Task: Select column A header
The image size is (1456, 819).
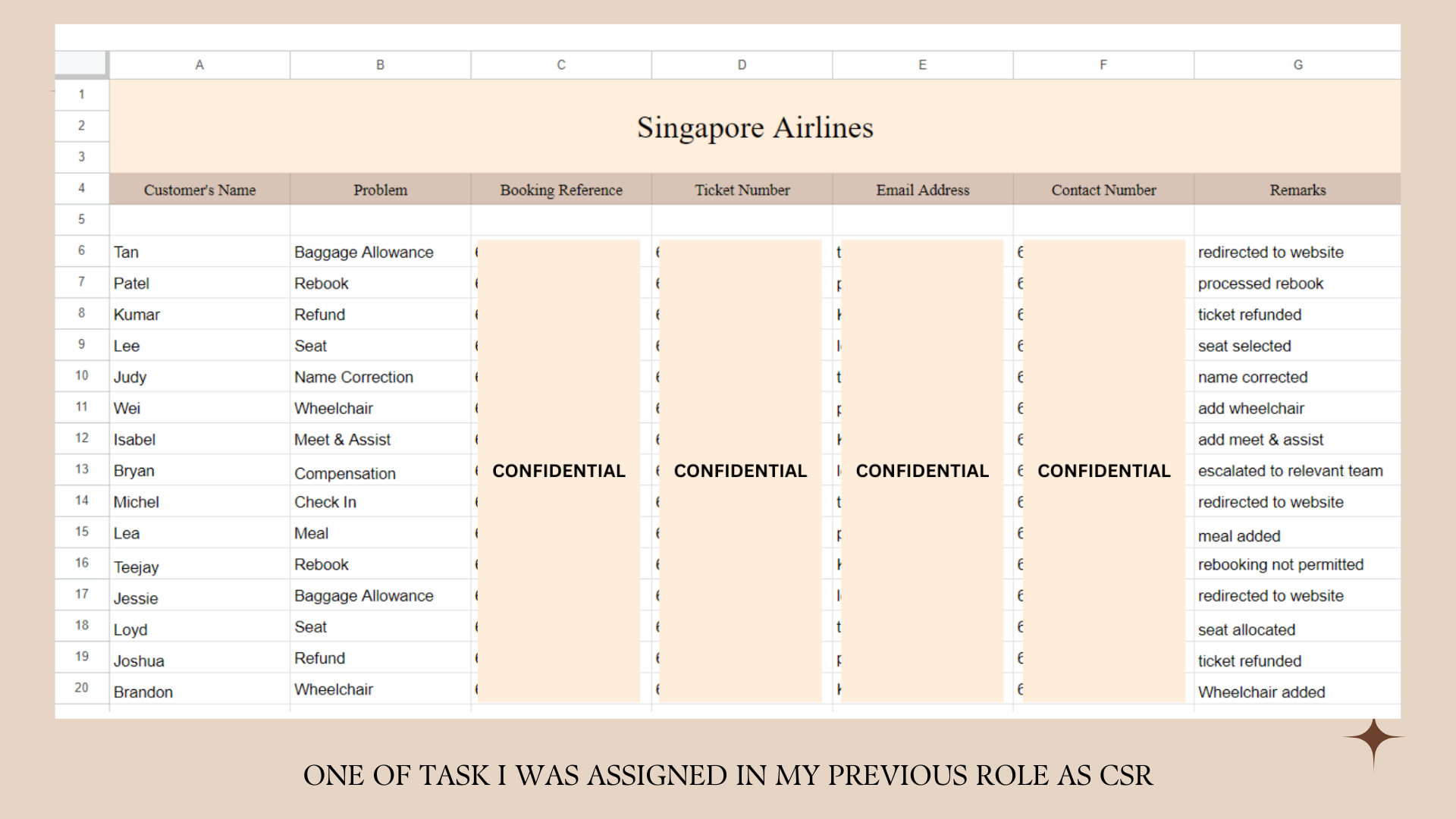Action: tap(199, 65)
